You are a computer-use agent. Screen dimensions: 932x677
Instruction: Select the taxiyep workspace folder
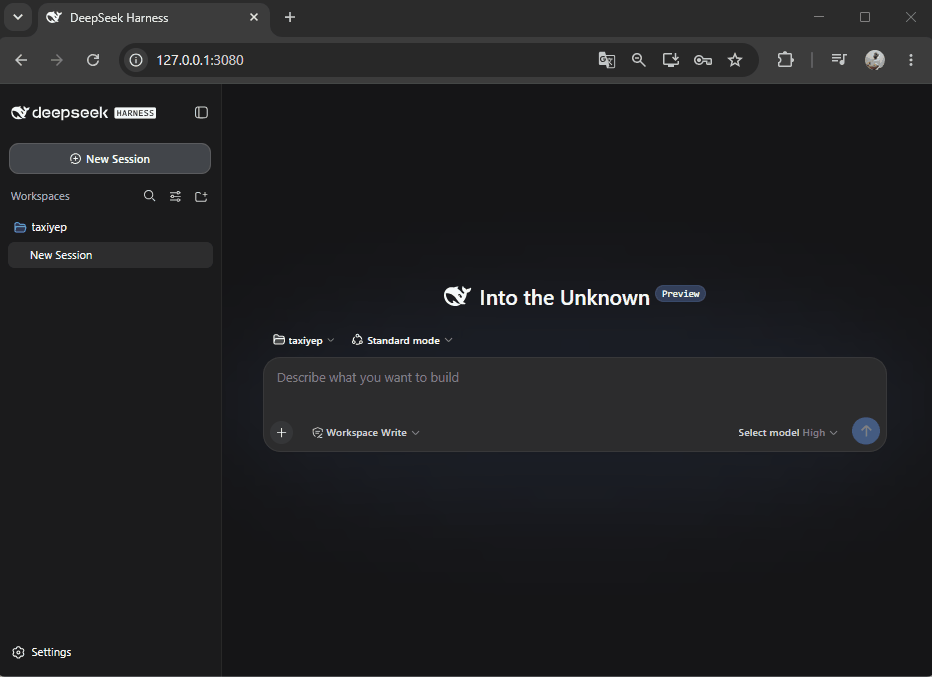pos(40,227)
